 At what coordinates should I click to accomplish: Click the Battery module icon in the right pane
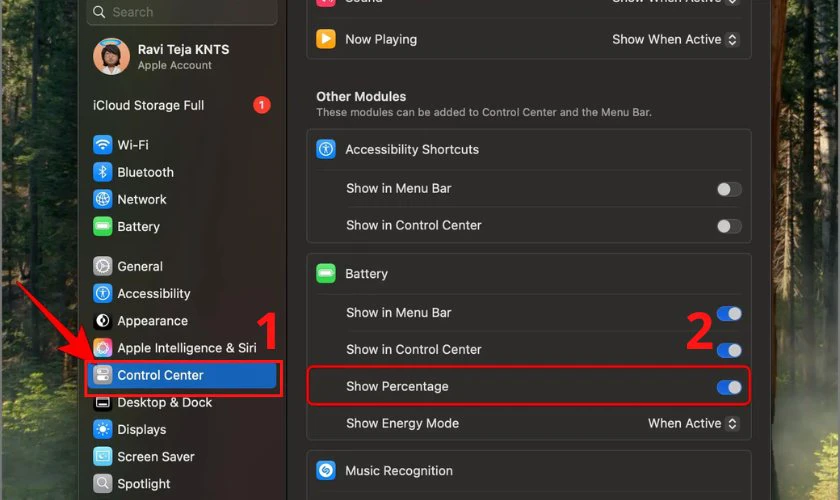(x=326, y=274)
